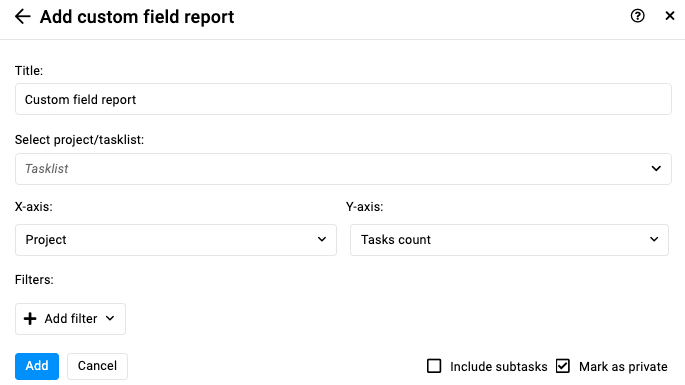Open the Tasklist selection combo box

343,169
